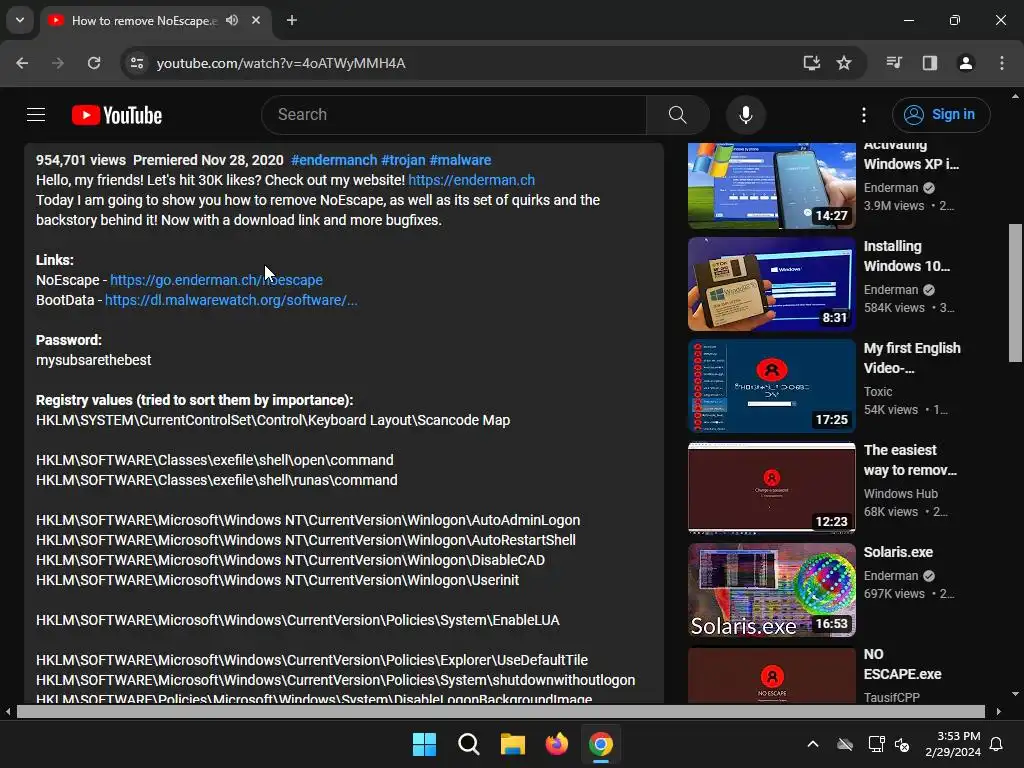Open the Chrome three-dot menu

point(1002,63)
